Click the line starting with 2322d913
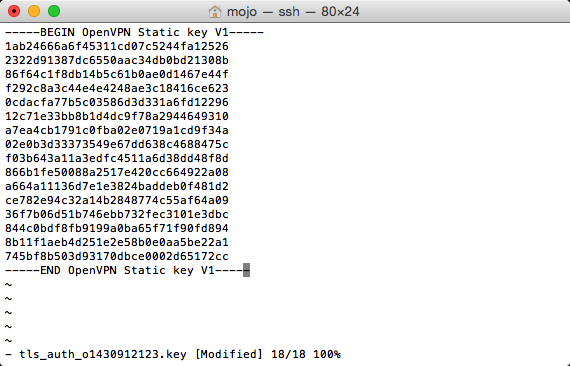The width and height of the screenshot is (570, 366). click(117, 60)
